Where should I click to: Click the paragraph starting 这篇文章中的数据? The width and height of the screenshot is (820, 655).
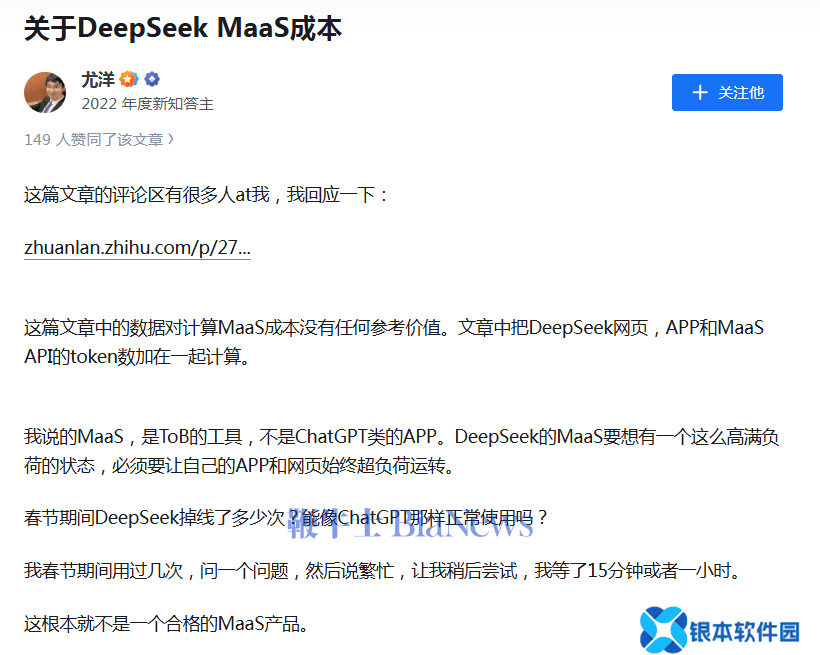coord(393,341)
